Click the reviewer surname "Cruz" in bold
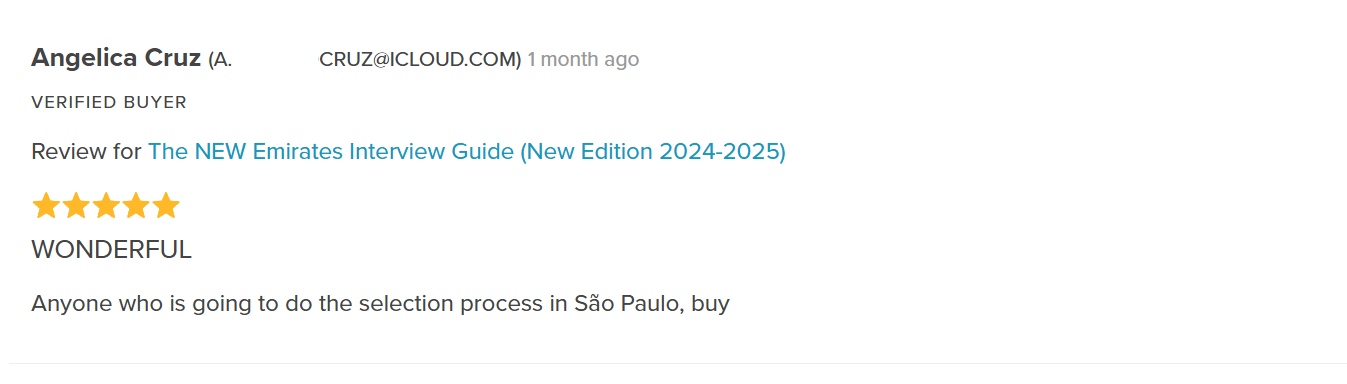 [x=173, y=58]
